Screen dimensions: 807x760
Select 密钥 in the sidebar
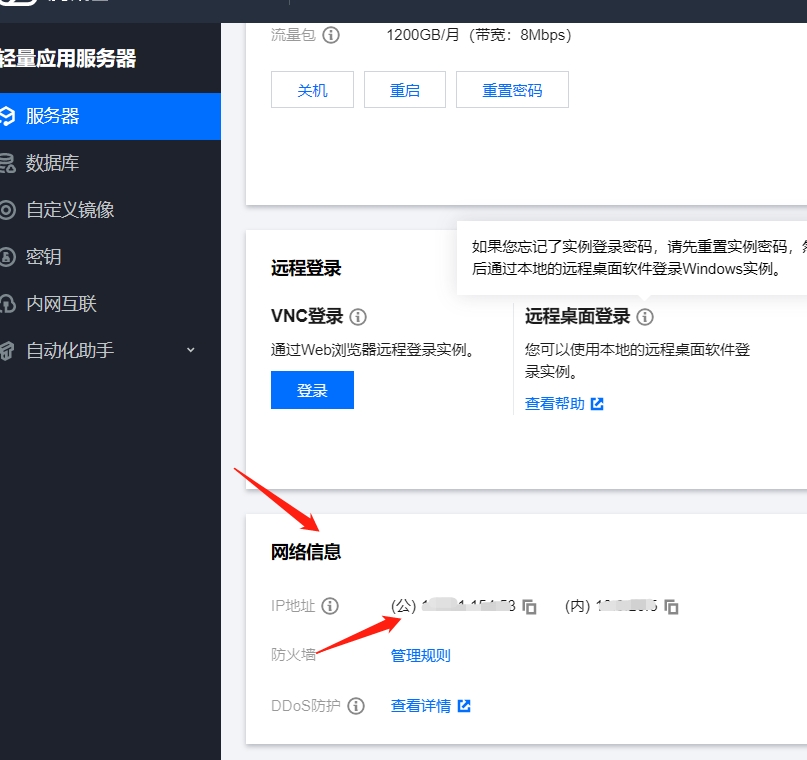43,257
